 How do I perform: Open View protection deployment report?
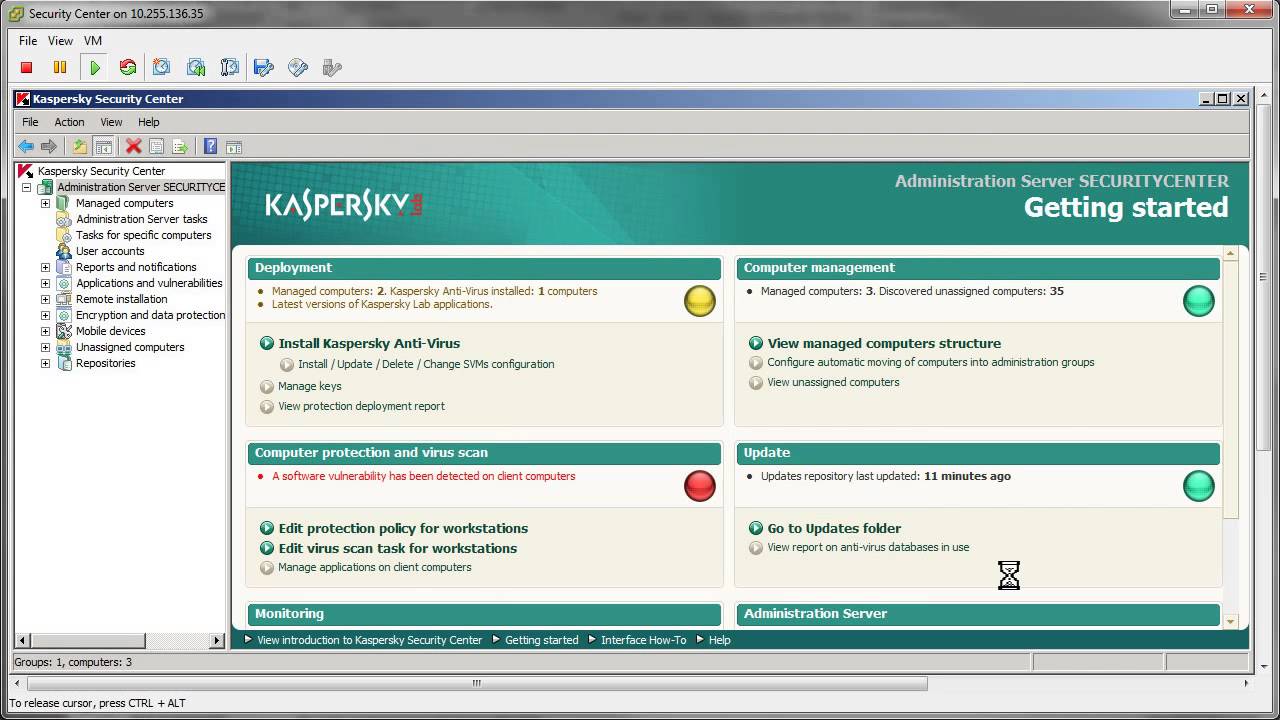[361, 406]
